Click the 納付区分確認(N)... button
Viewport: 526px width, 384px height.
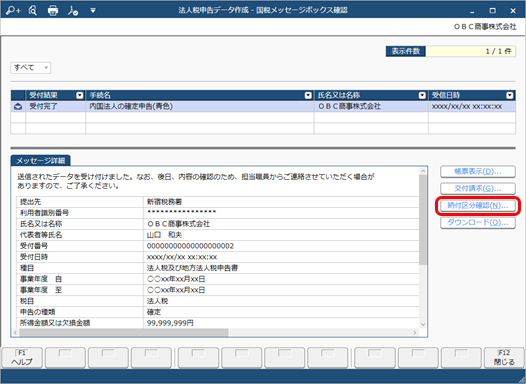coord(478,206)
